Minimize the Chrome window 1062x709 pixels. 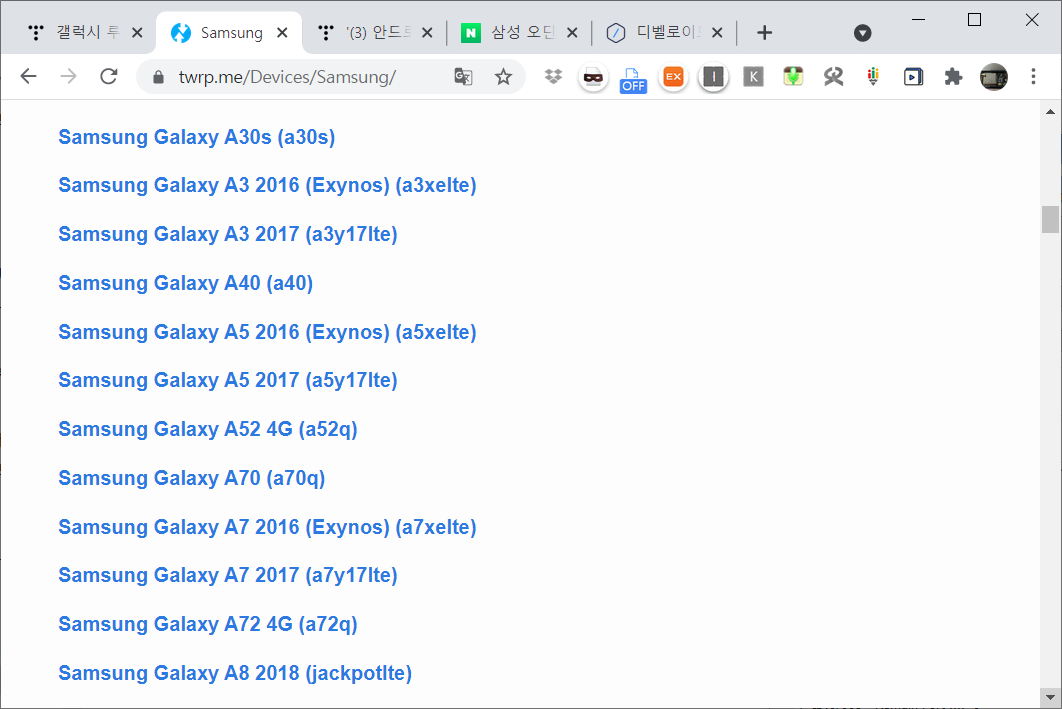pyautogui.click(x=918, y=19)
